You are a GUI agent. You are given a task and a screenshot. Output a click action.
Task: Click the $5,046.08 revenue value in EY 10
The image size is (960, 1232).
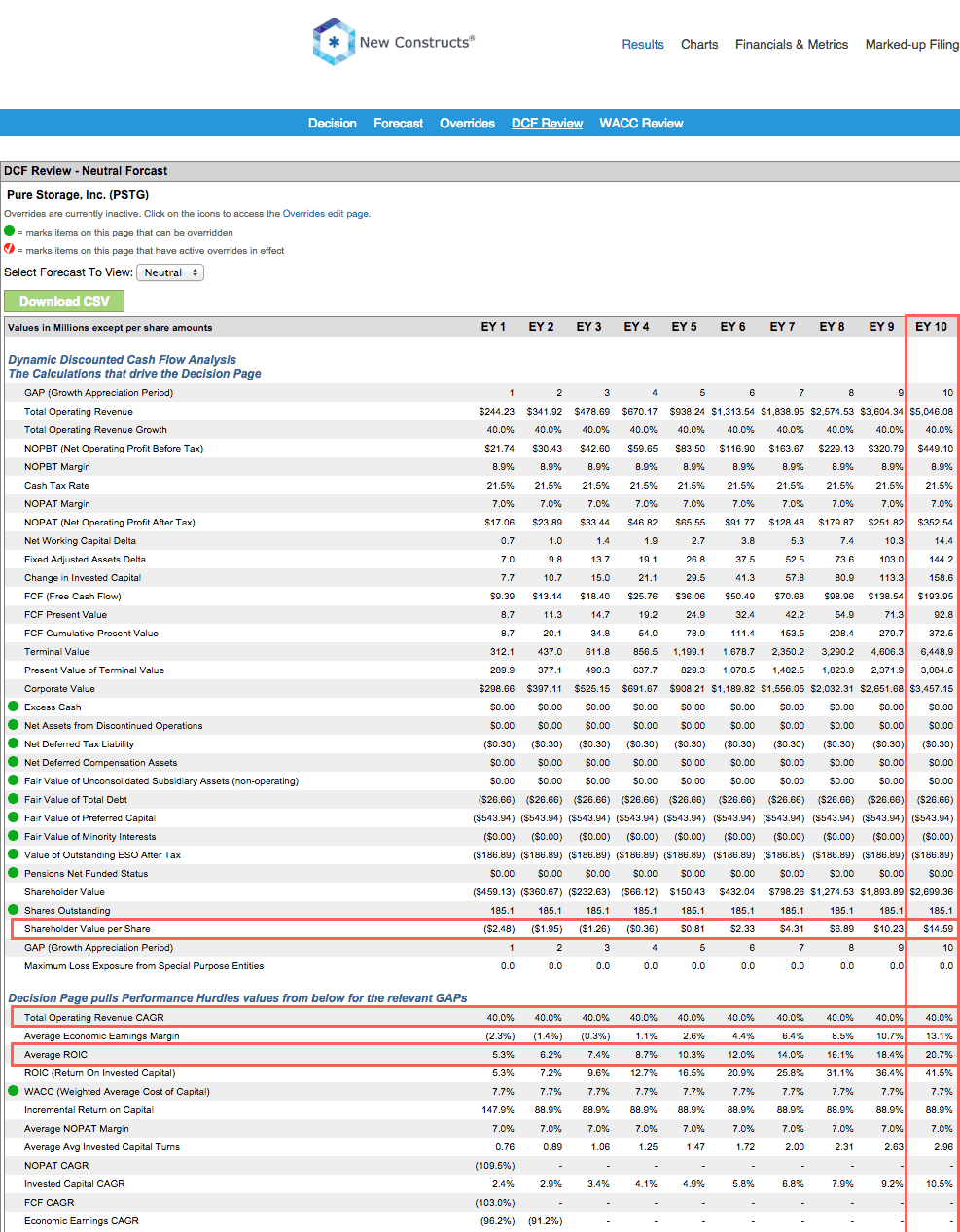(x=932, y=411)
